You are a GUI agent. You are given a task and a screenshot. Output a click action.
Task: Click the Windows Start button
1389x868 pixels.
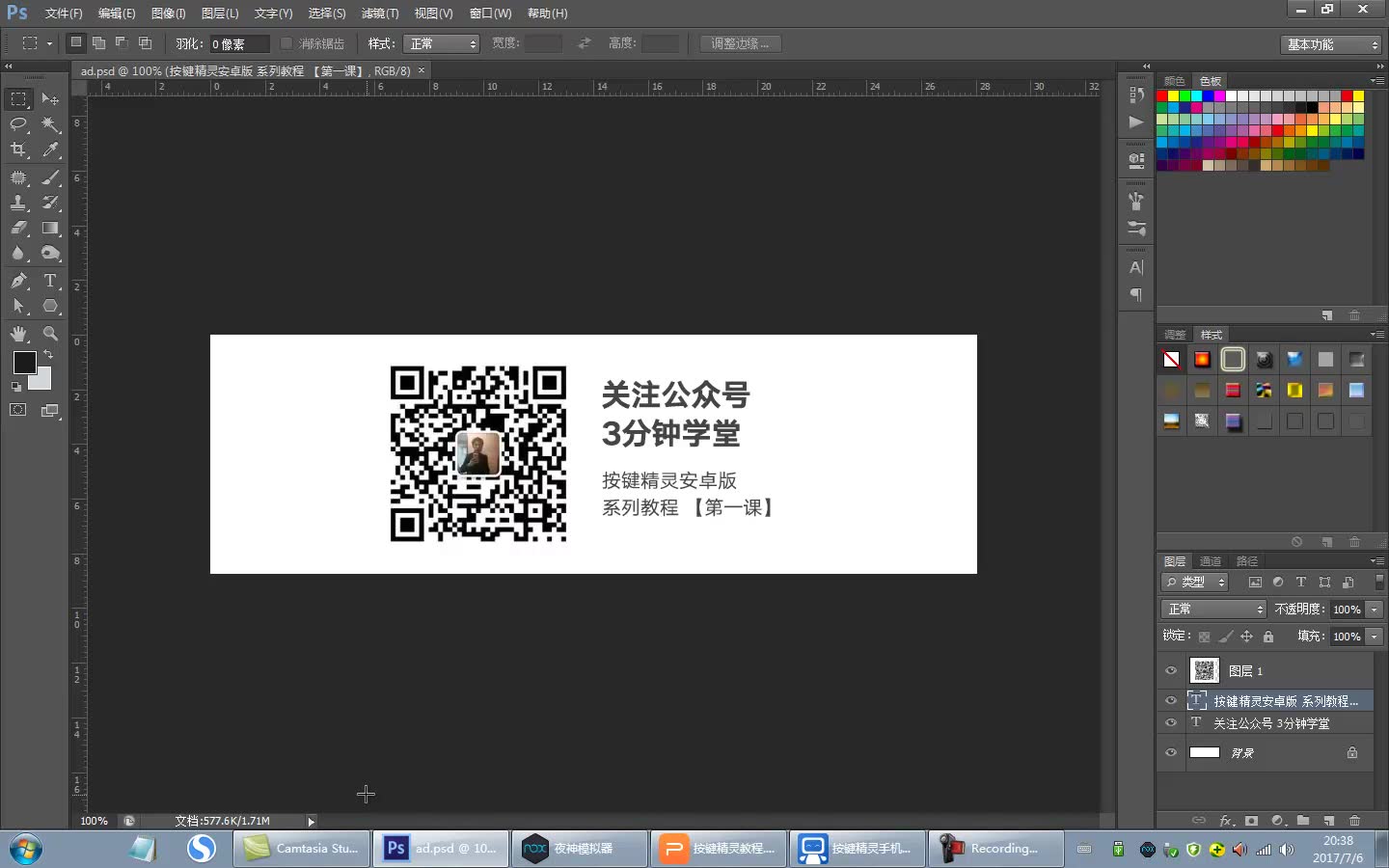(27, 849)
